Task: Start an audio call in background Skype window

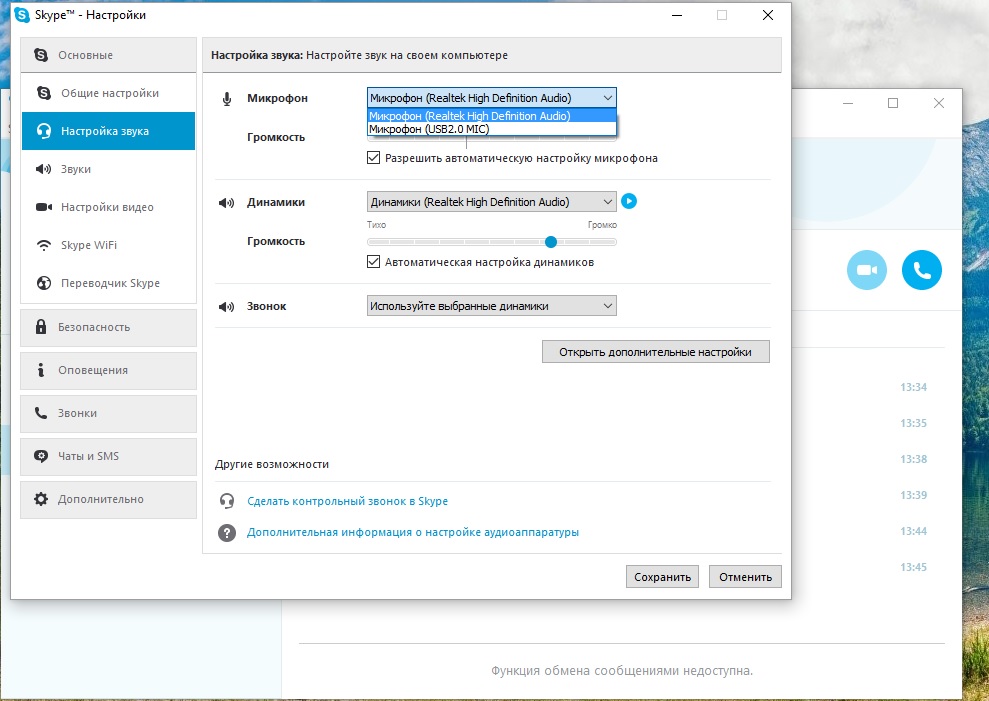Action: click(x=922, y=270)
